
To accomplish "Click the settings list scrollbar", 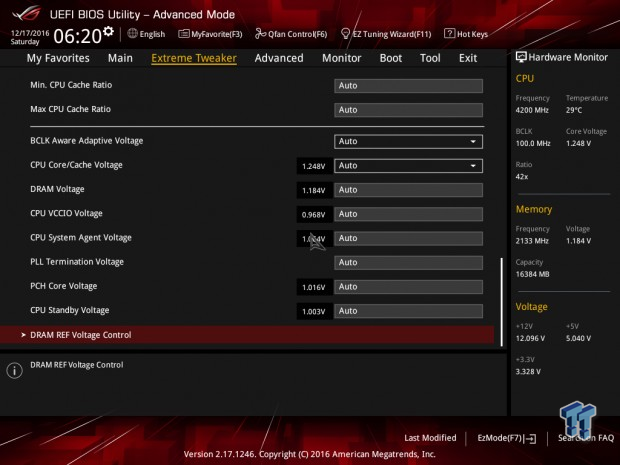I will coord(502,302).
